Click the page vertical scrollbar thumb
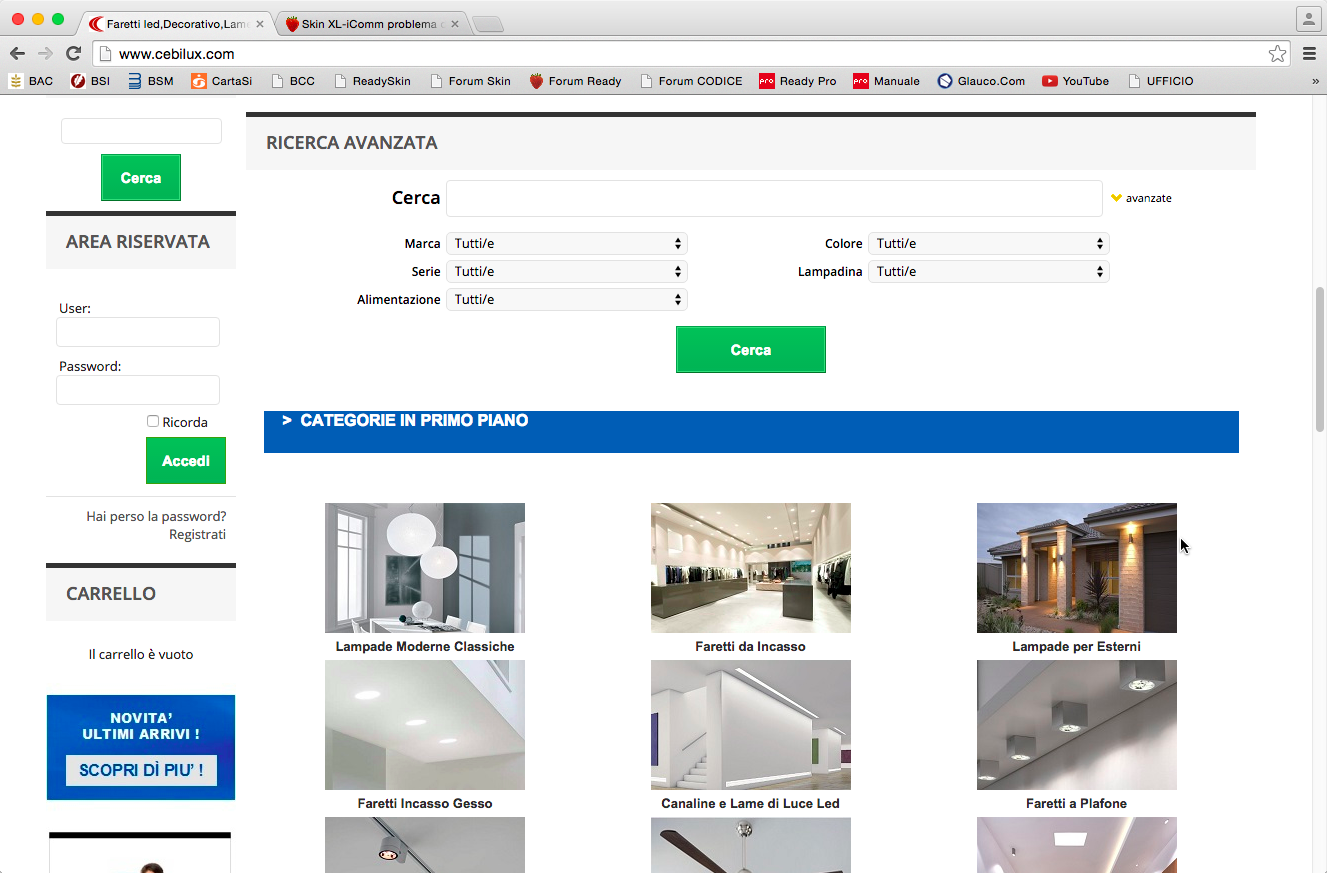The height and width of the screenshot is (873, 1327). pos(1319,360)
